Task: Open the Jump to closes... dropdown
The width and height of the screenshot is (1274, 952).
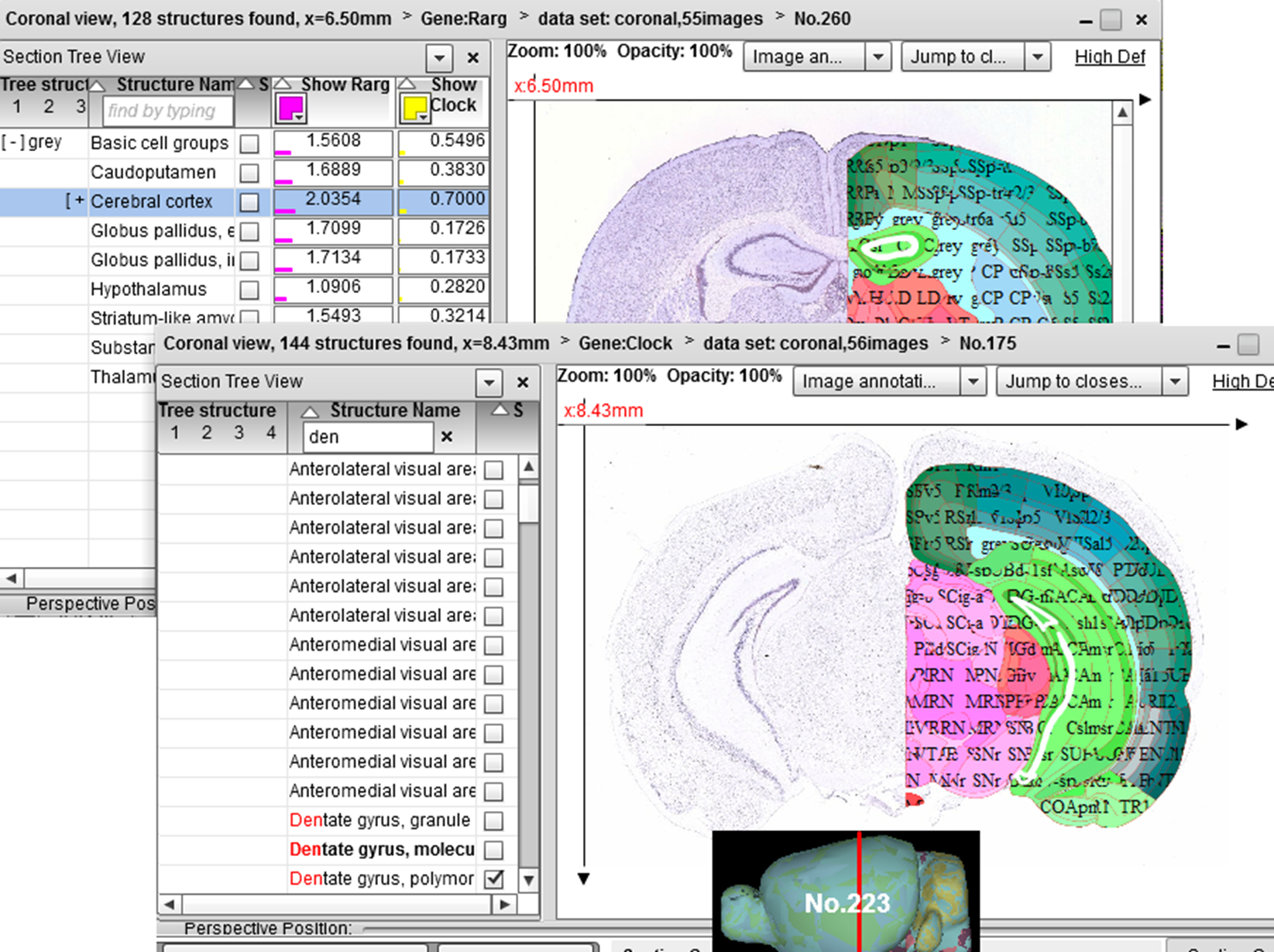Action: click(x=1175, y=381)
